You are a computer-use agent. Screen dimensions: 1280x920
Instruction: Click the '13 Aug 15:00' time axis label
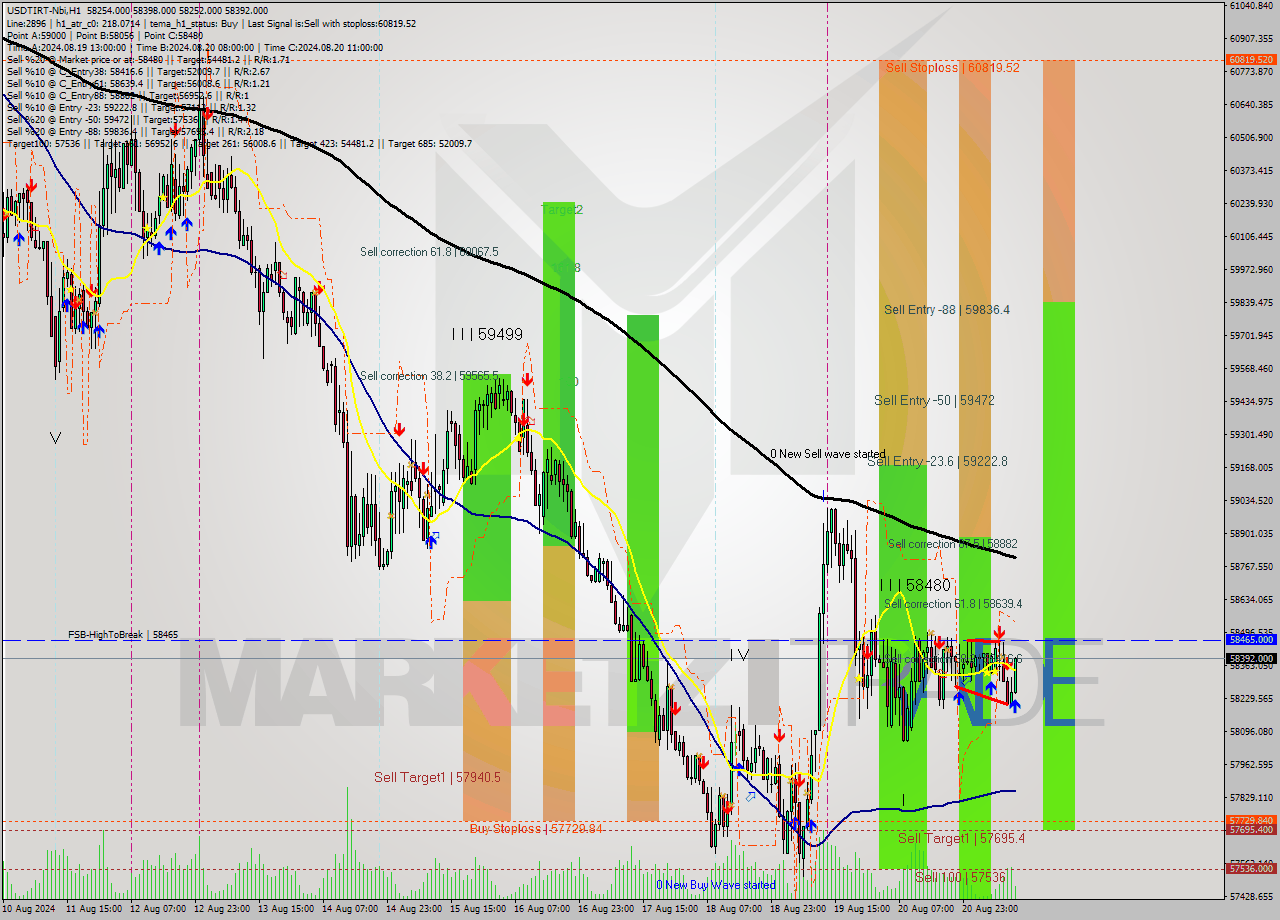(287, 909)
